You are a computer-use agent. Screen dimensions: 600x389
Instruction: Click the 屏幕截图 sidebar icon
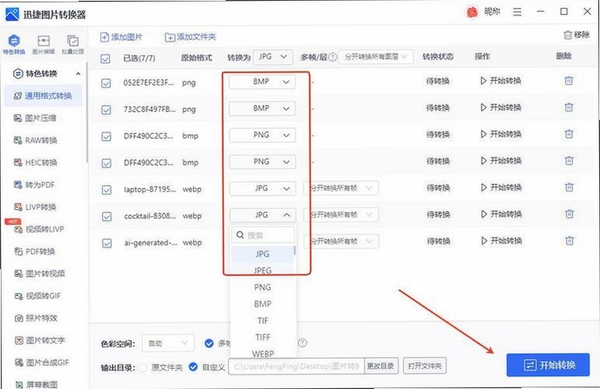click(x=18, y=384)
